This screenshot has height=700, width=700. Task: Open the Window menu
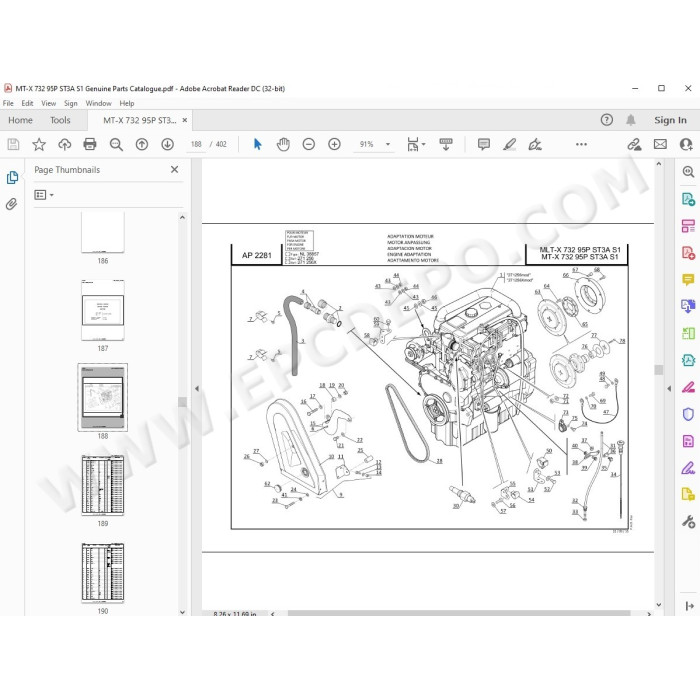(98, 103)
